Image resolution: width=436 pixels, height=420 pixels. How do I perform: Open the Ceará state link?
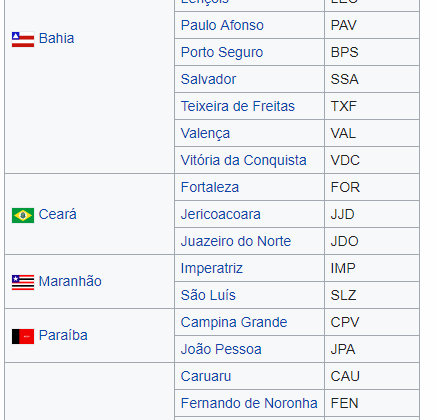coord(57,214)
